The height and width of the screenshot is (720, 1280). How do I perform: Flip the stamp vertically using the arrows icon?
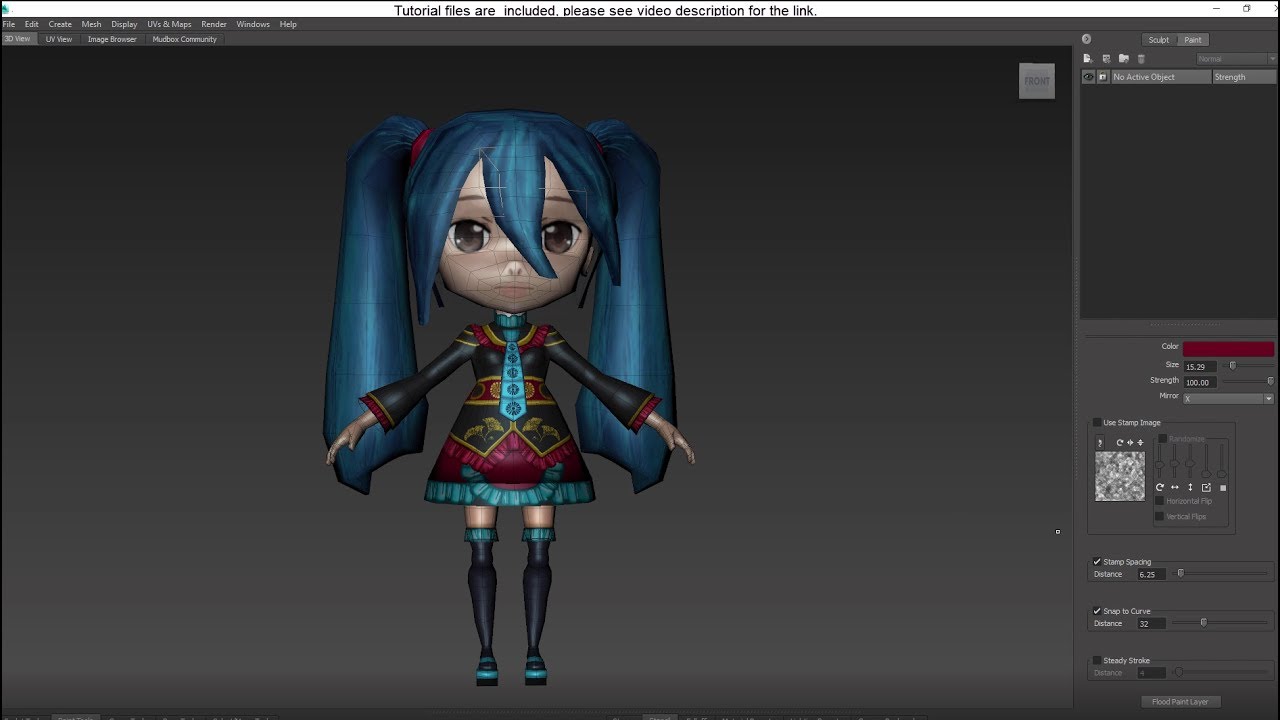coord(1190,487)
